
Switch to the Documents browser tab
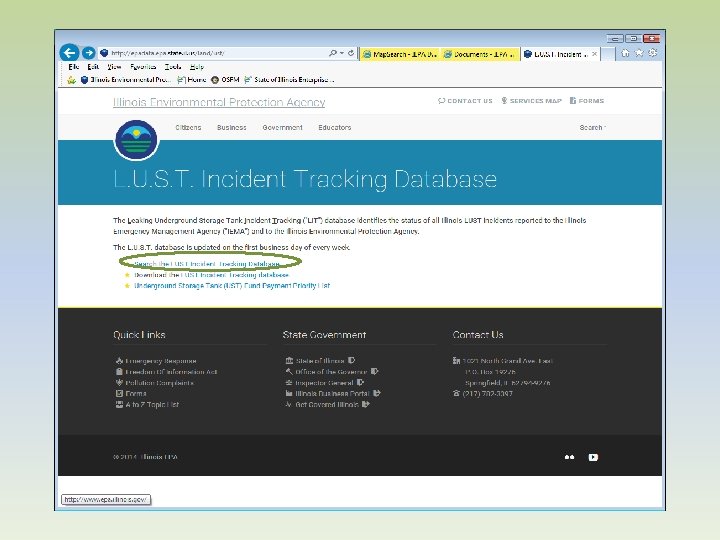coord(480,54)
